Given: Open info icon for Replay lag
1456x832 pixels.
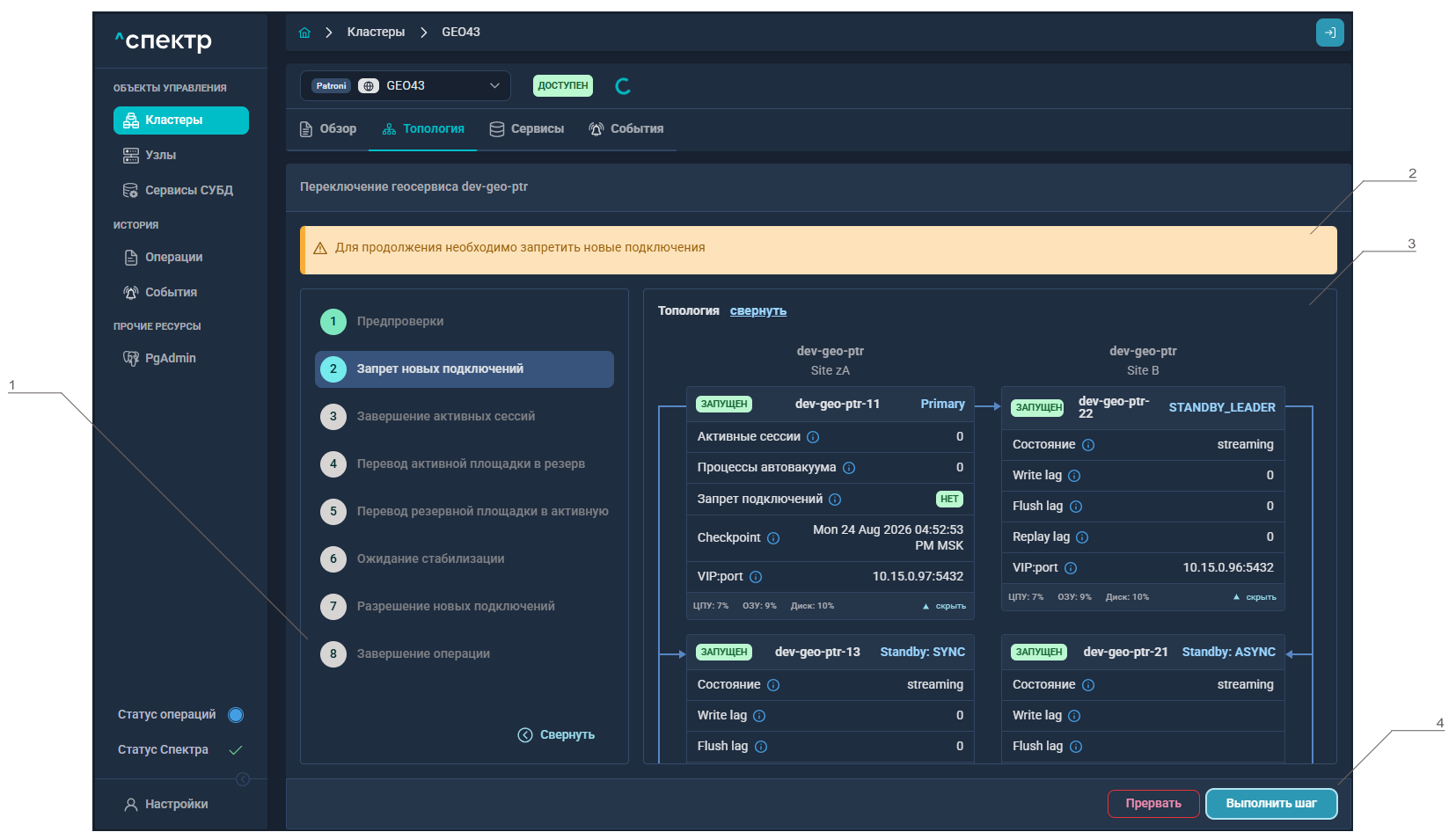Looking at the screenshot, I should [1082, 537].
